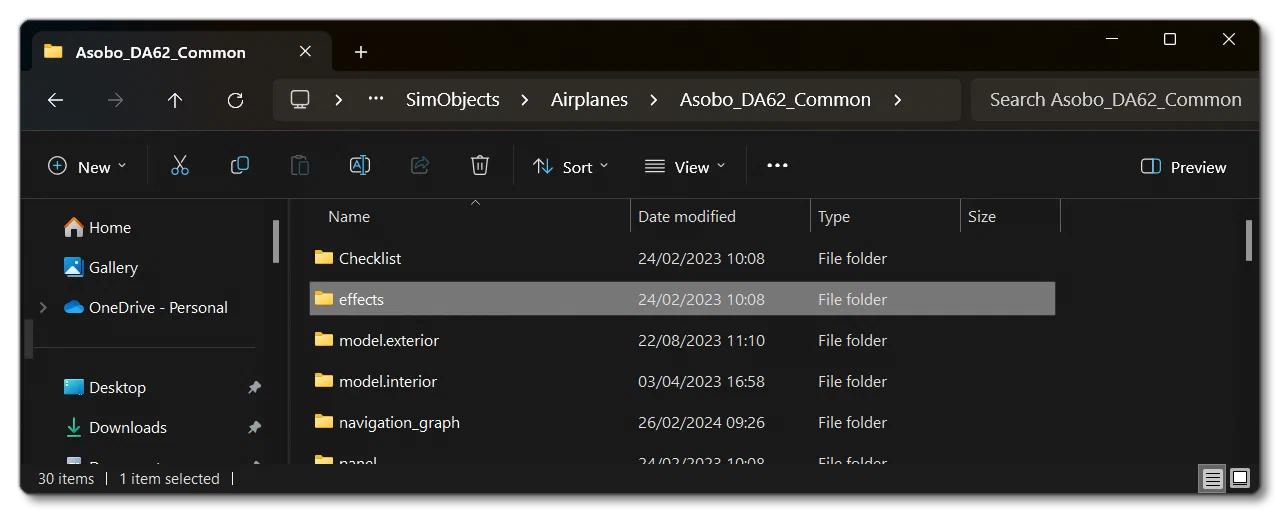Viewport: 1280px width, 514px height.
Task: Navigate to SimObjects in breadcrumb
Action: pos(452,100)
